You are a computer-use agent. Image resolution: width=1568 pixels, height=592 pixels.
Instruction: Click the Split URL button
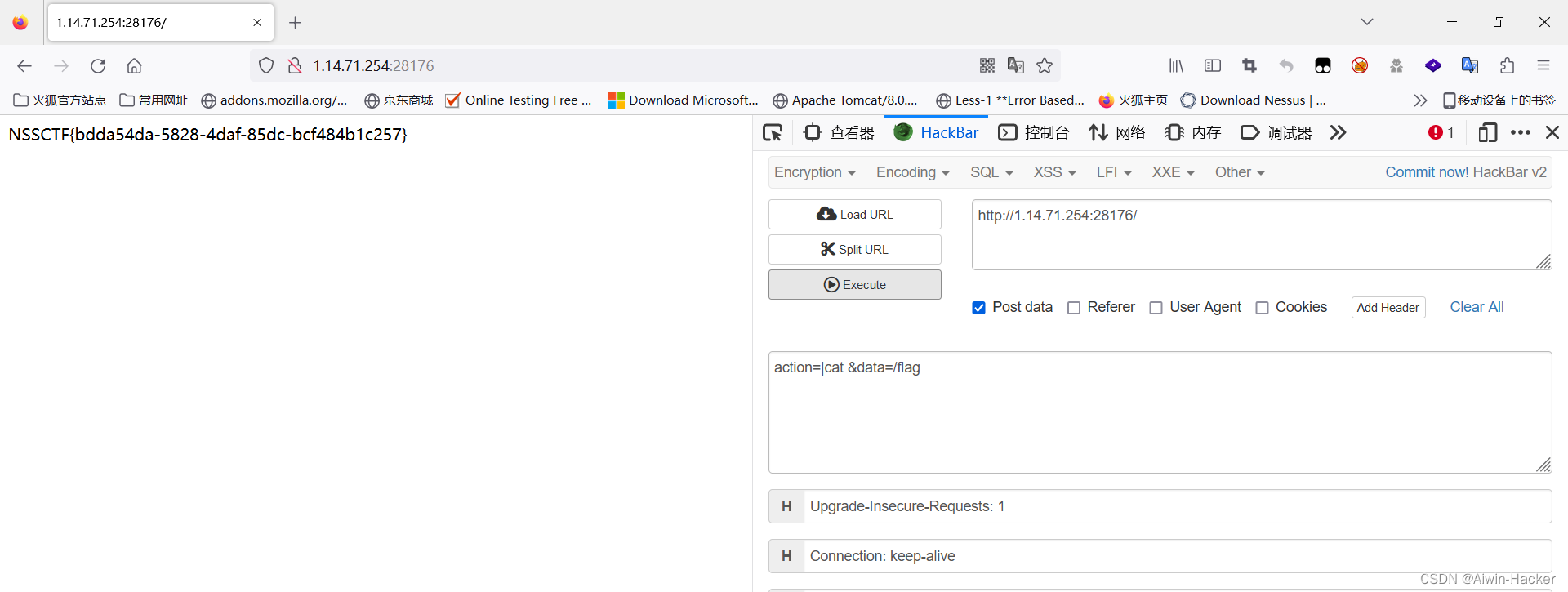coord(855,249)
